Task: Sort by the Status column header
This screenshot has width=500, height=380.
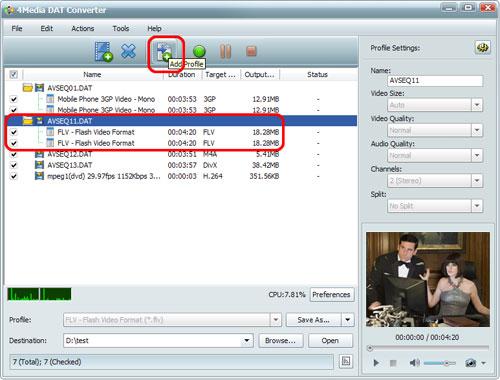Action: click(317, 75)
